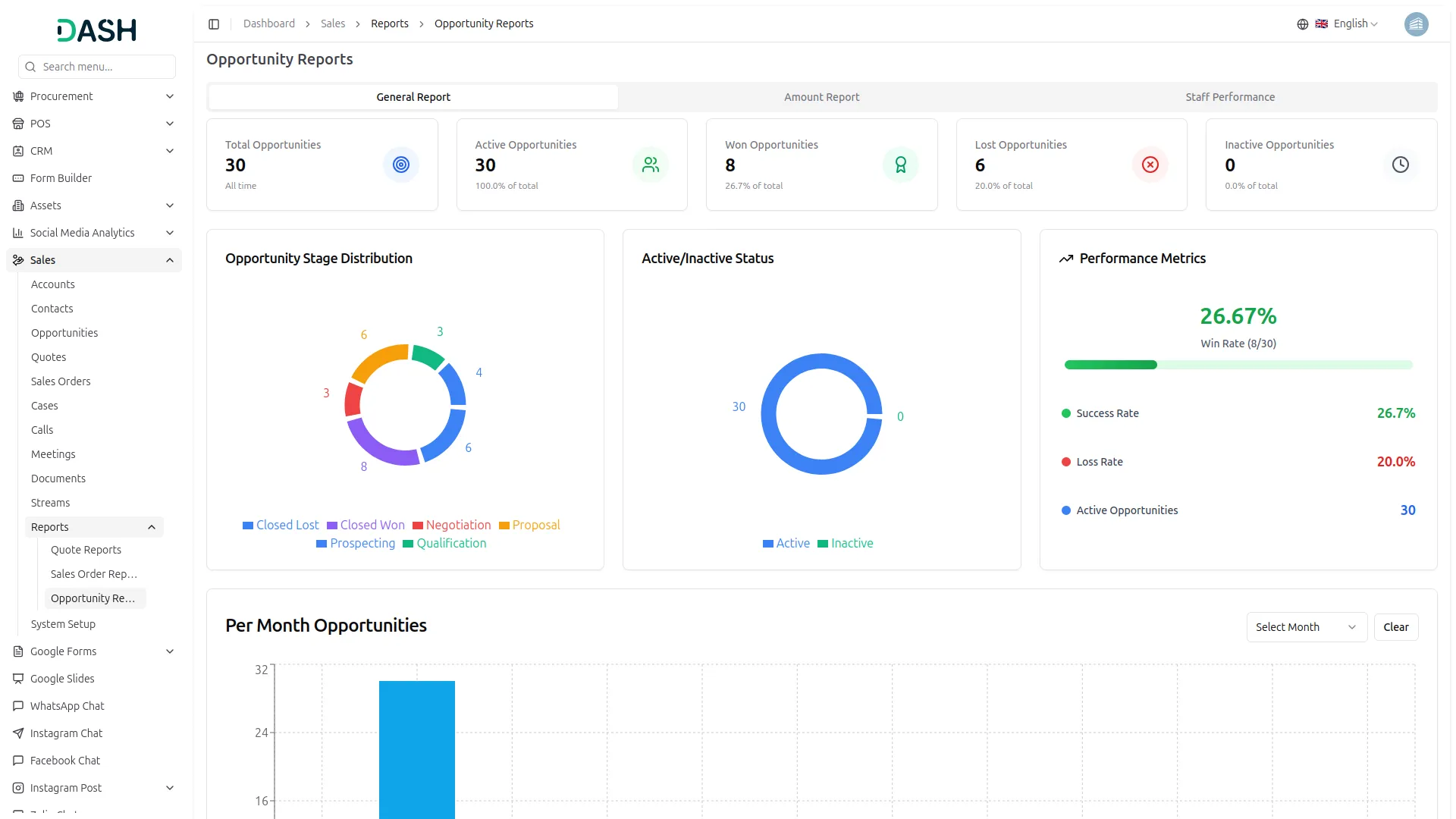Click the Clear button
The height and width of the screenshot is (819, 1456).
[x=1395, y=627]
